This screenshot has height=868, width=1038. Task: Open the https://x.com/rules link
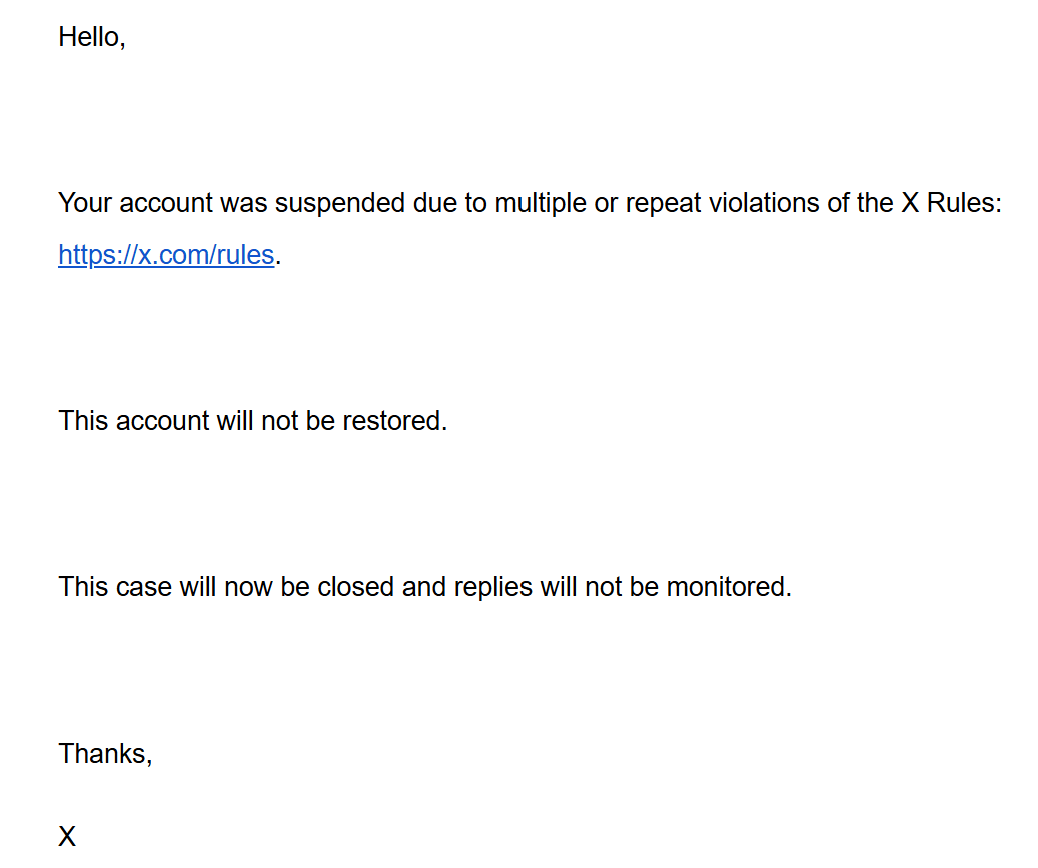click(x=166, y=255)
